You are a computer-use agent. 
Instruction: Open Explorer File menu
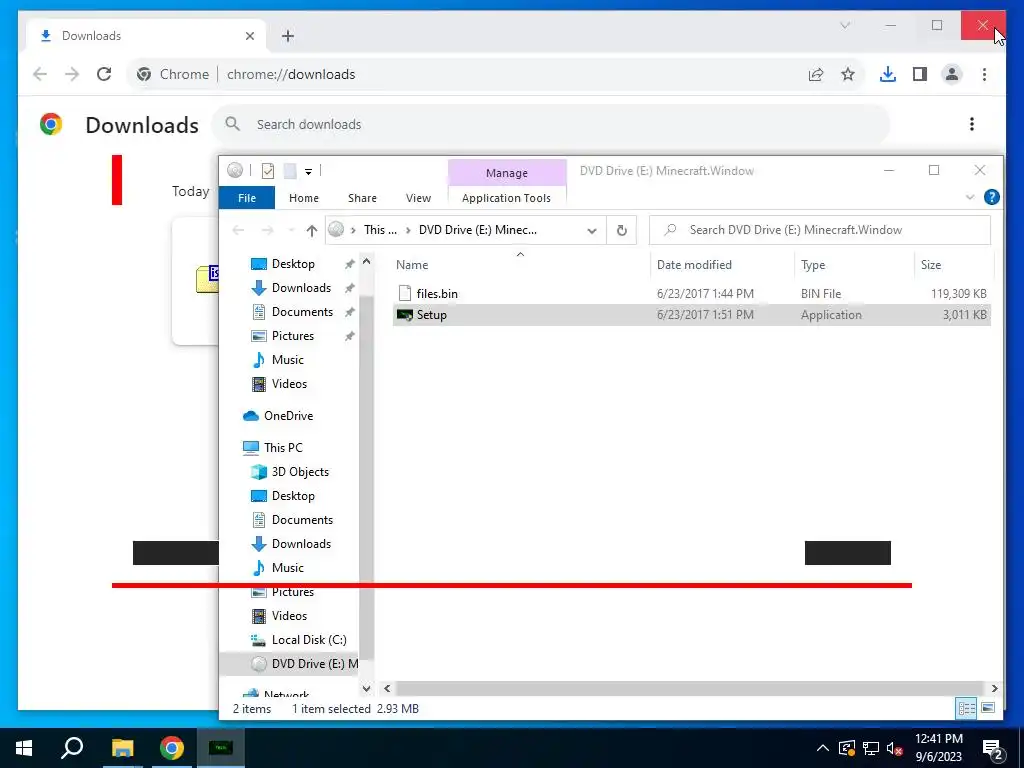(247, 198)
